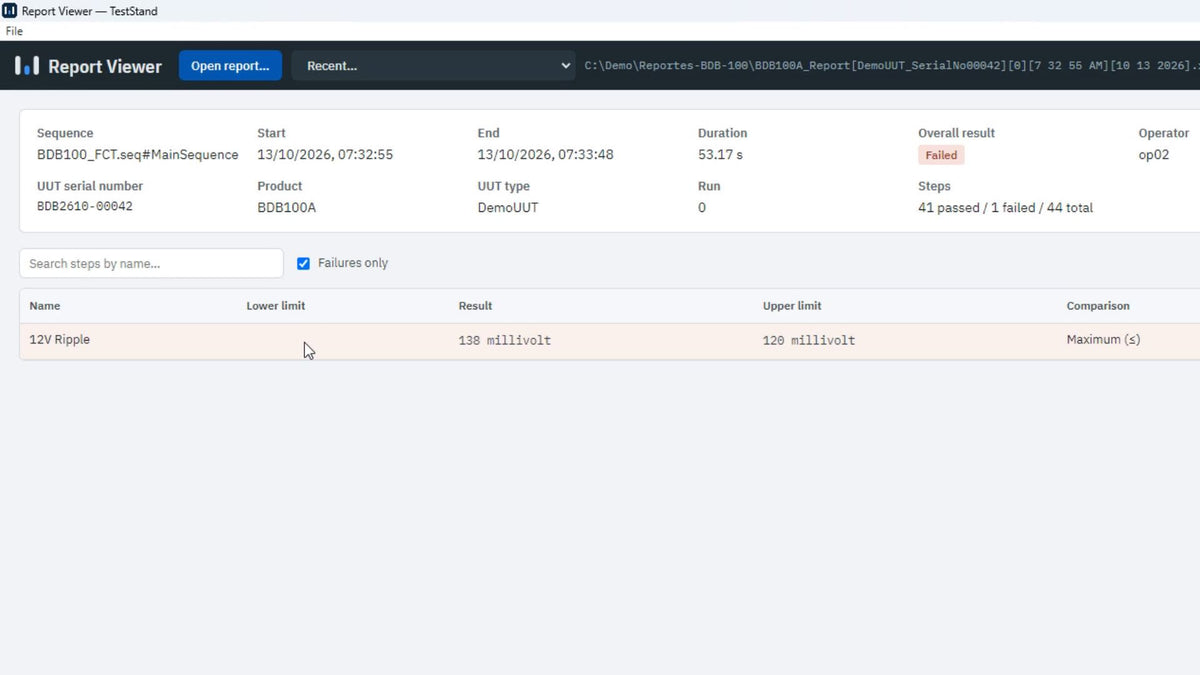Viewport: 1200px width, 675px height.
Task: Click the 120 millivolt upper limit value
Action: pyautogui.click(x=809, y=340)
